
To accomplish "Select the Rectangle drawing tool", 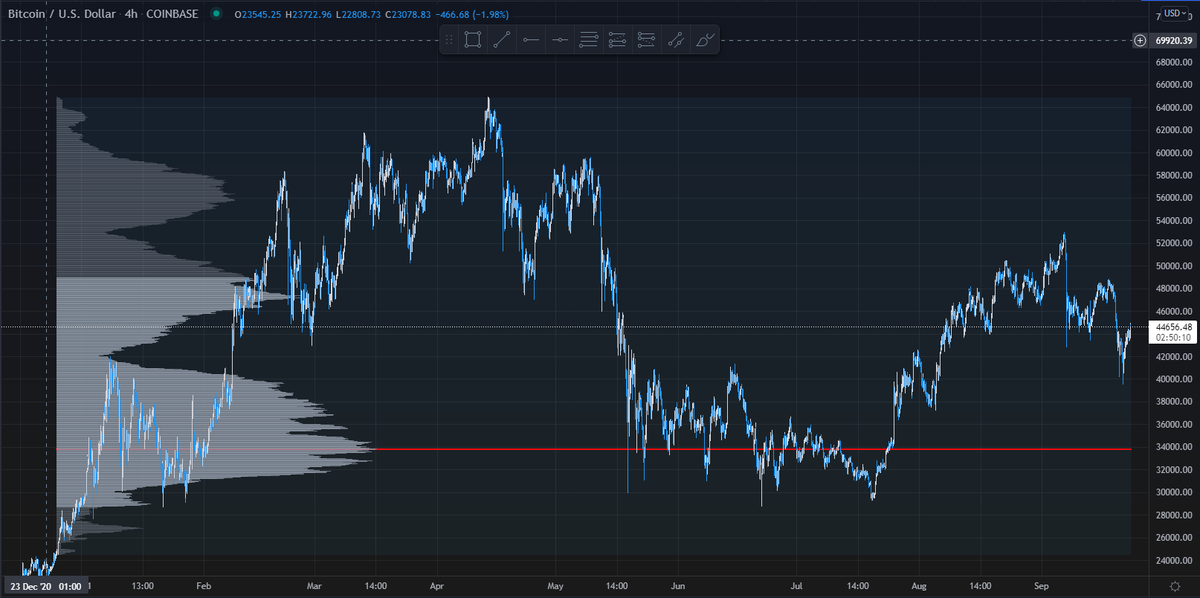I will pos(473,40).
